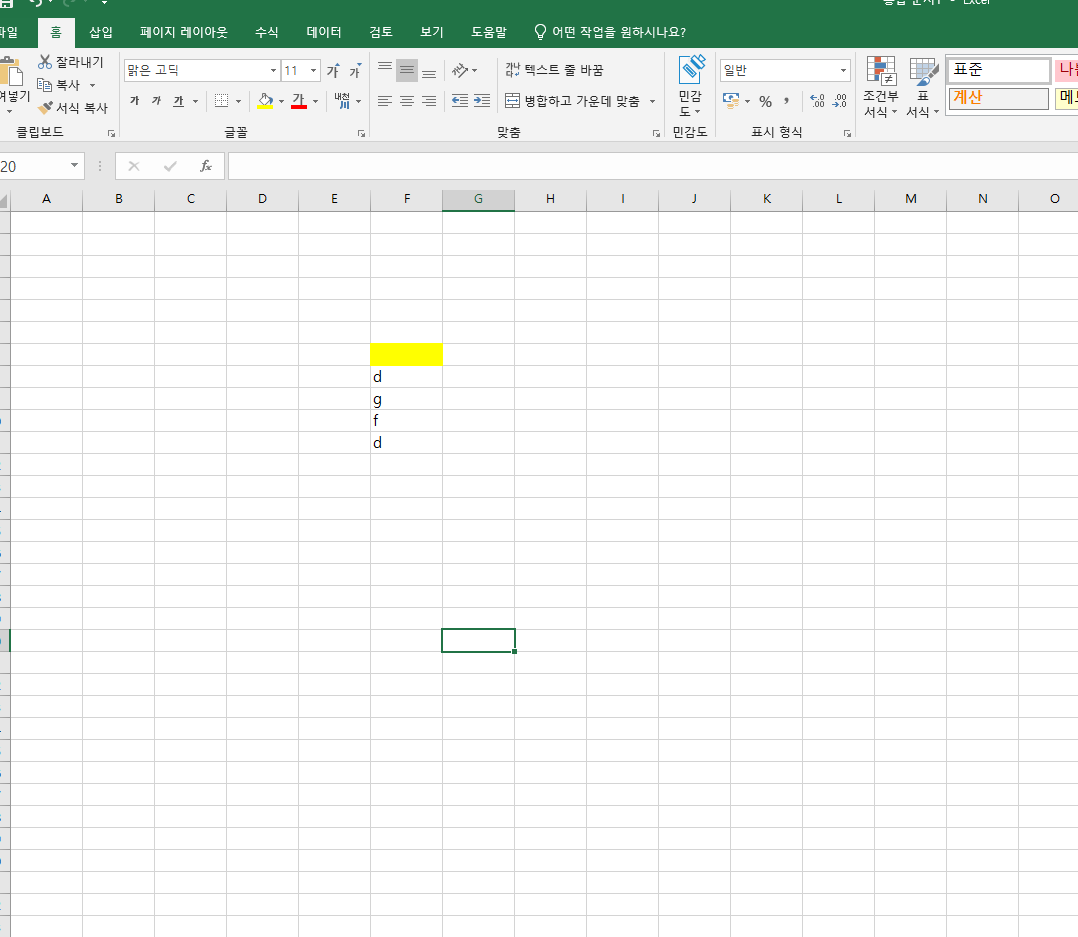Click the Cut (잘라내기) scissors icon

(x=45, y=62)
